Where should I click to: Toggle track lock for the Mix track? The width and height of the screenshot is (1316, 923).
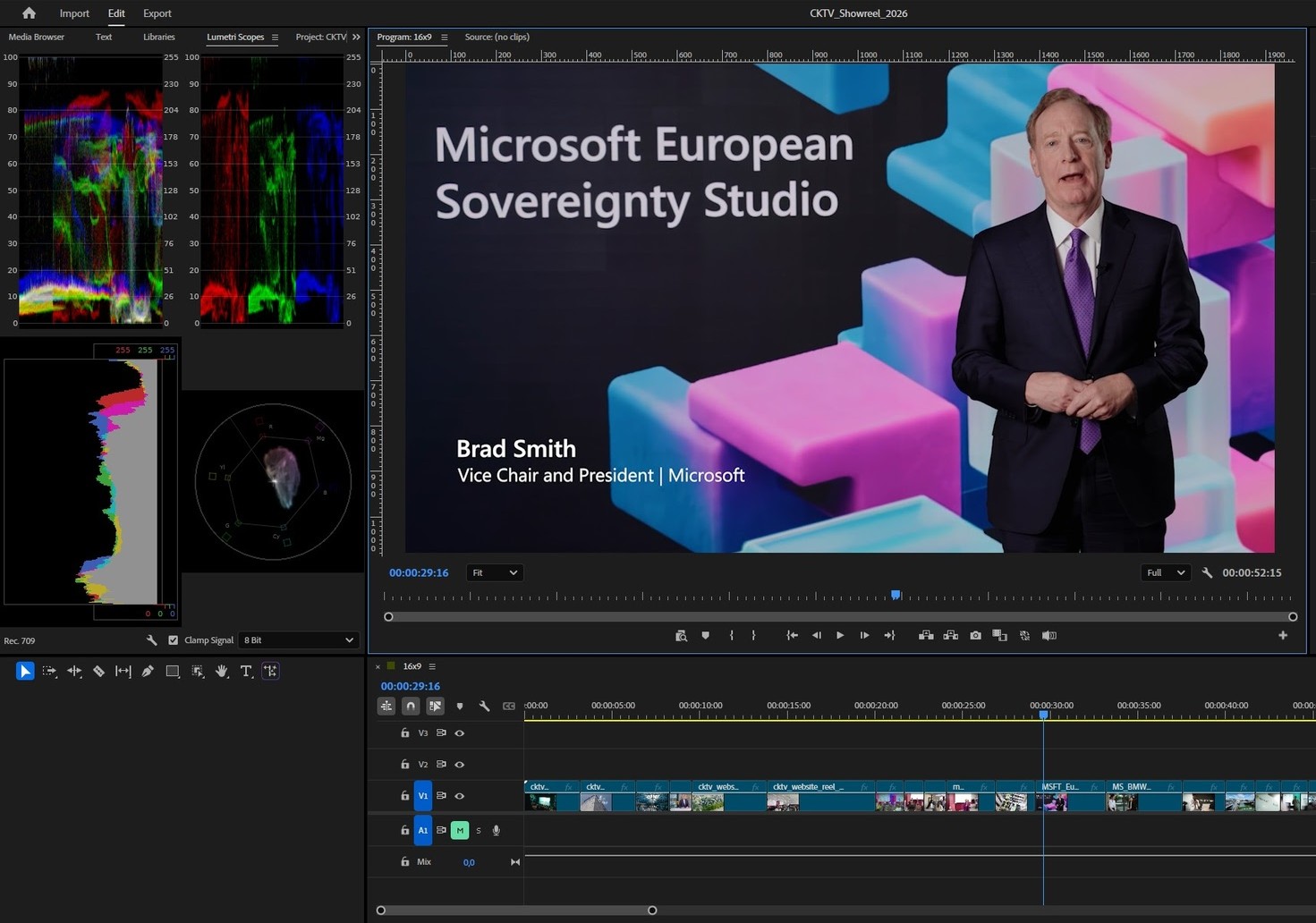point(405,861)
